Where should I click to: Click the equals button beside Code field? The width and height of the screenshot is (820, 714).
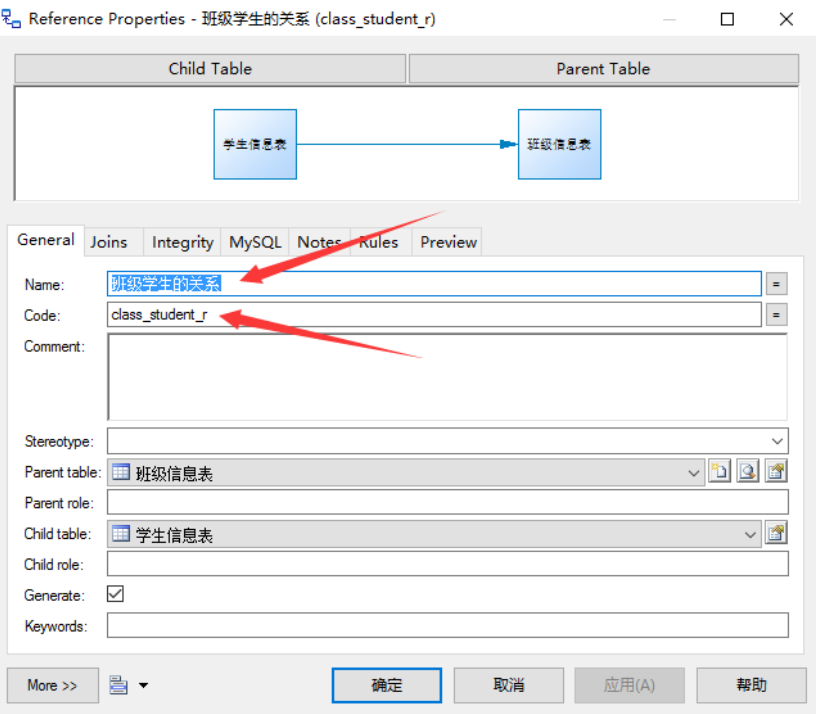pos(777,315)
